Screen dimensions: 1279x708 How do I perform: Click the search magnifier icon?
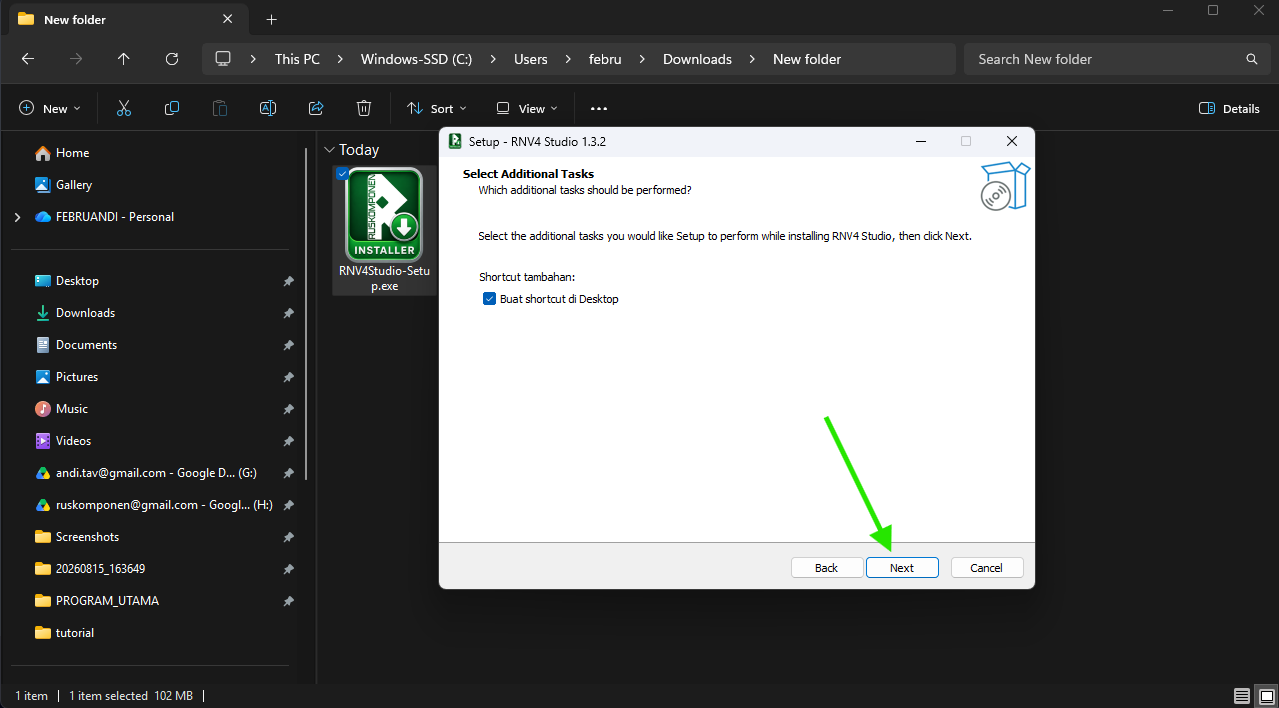(1251, 59)
